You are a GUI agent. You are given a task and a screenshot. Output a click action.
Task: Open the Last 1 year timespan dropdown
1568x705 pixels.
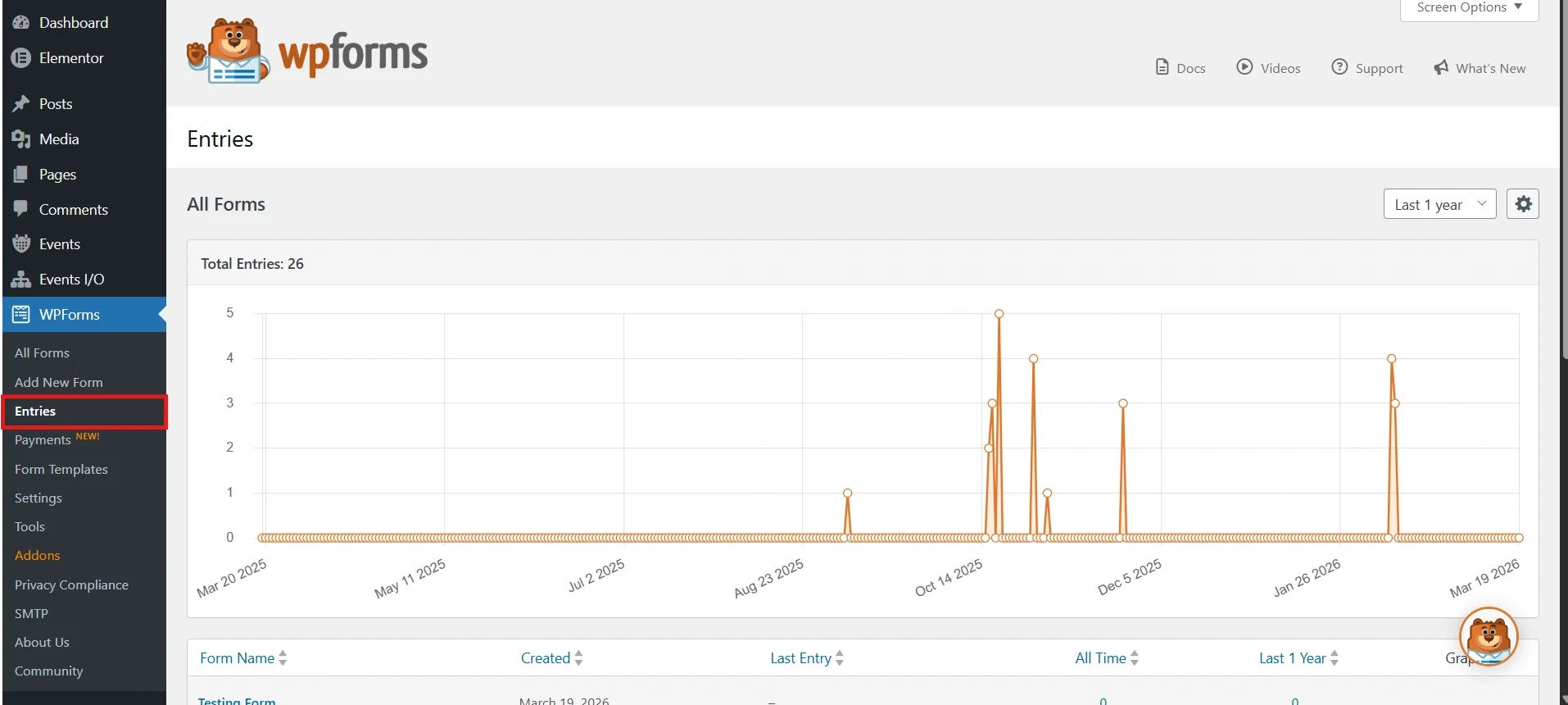(x=1440, y=204)
